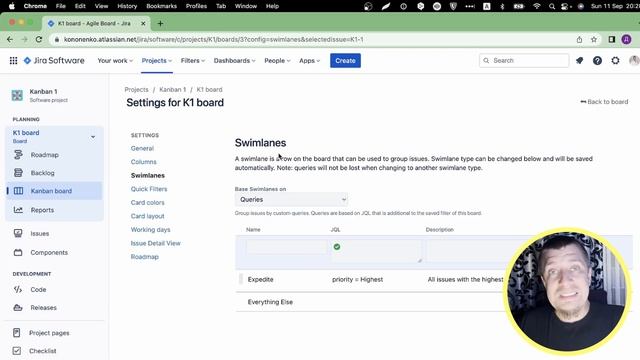Open the Issue Detail View settings tab
Screen dimensions: 640x360
pos(156,243)
